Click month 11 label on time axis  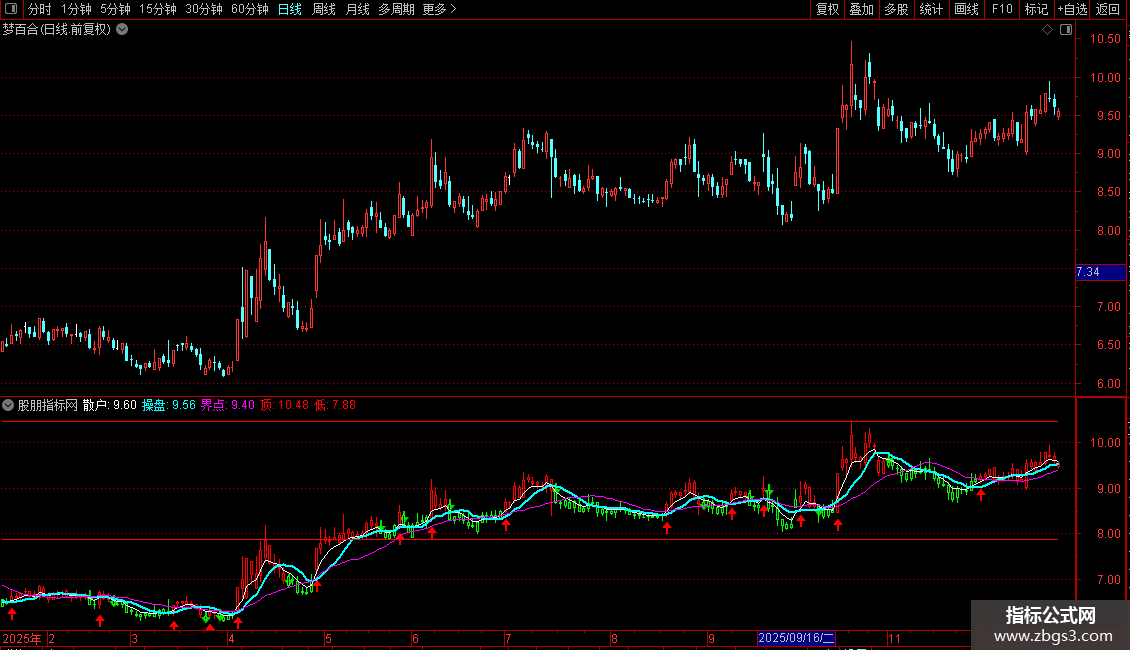tap(894, 639)
